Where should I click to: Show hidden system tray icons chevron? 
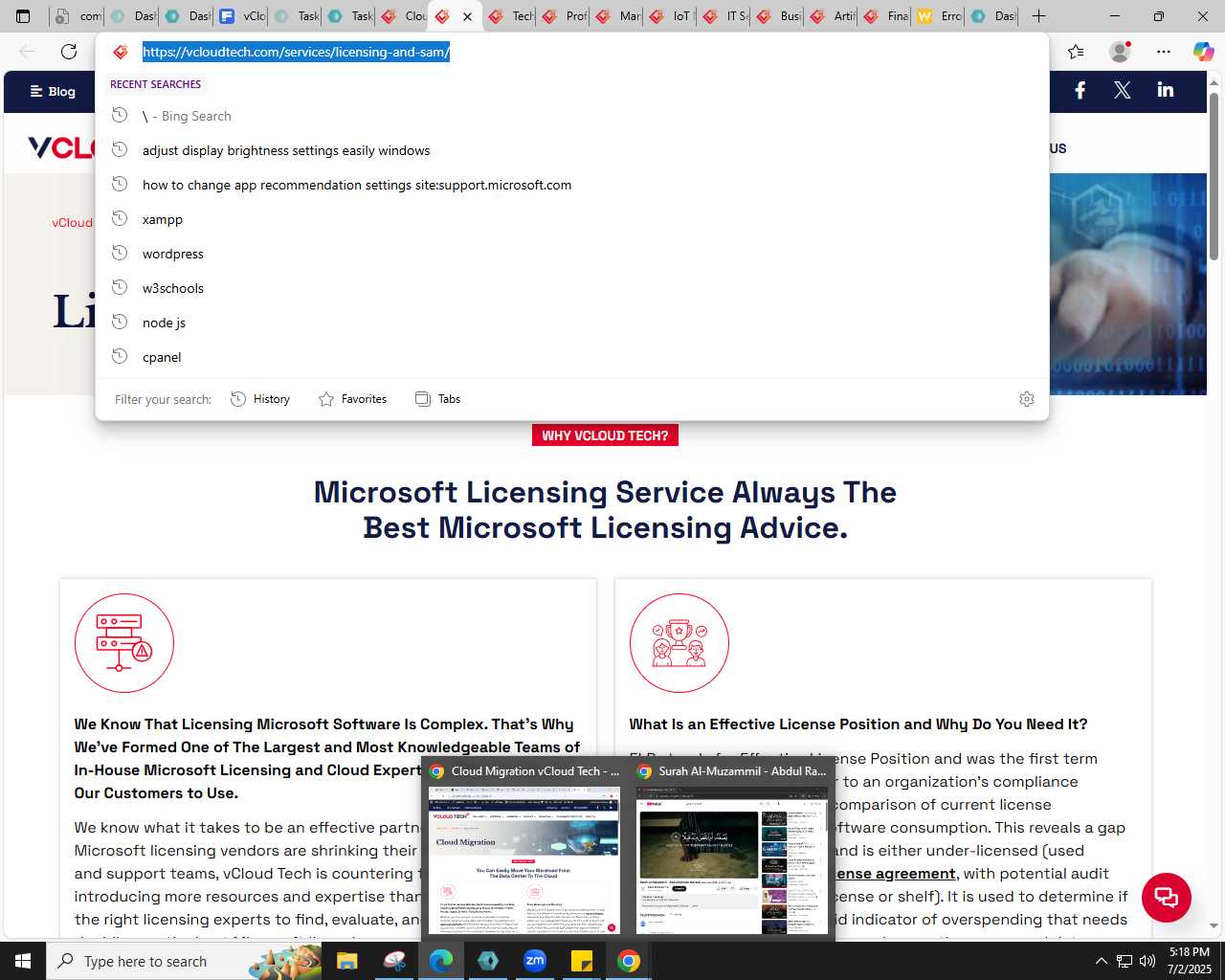[1101, 961]
